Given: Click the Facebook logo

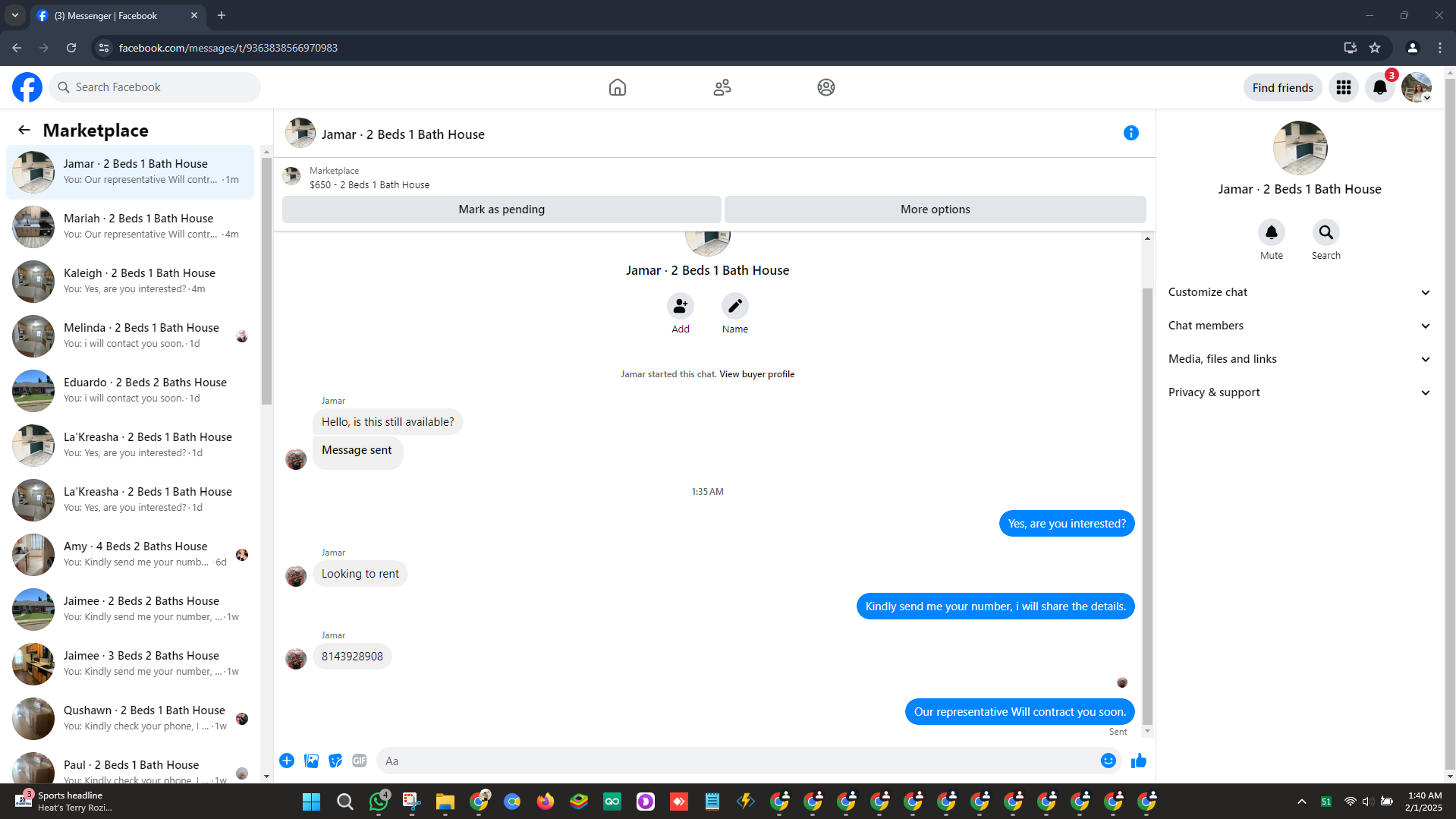Looking at the screenshot, I should pyautogui.click(x=27, y=87).
